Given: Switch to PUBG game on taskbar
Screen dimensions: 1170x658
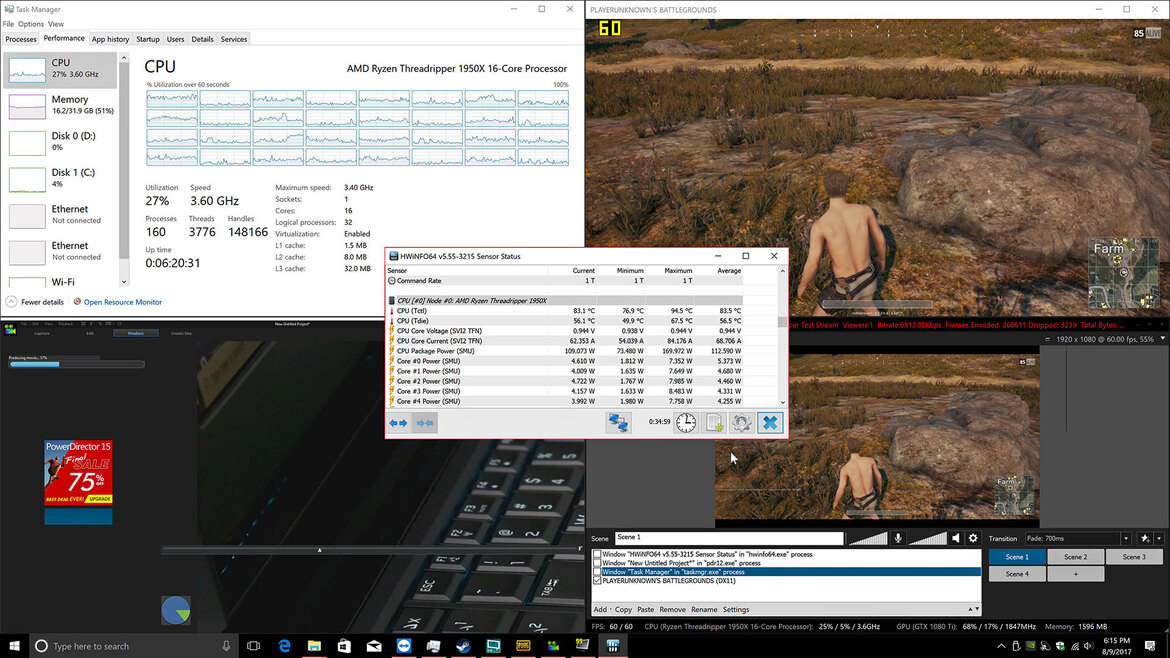Looking at the screenshot, I should tap(523, 646).
